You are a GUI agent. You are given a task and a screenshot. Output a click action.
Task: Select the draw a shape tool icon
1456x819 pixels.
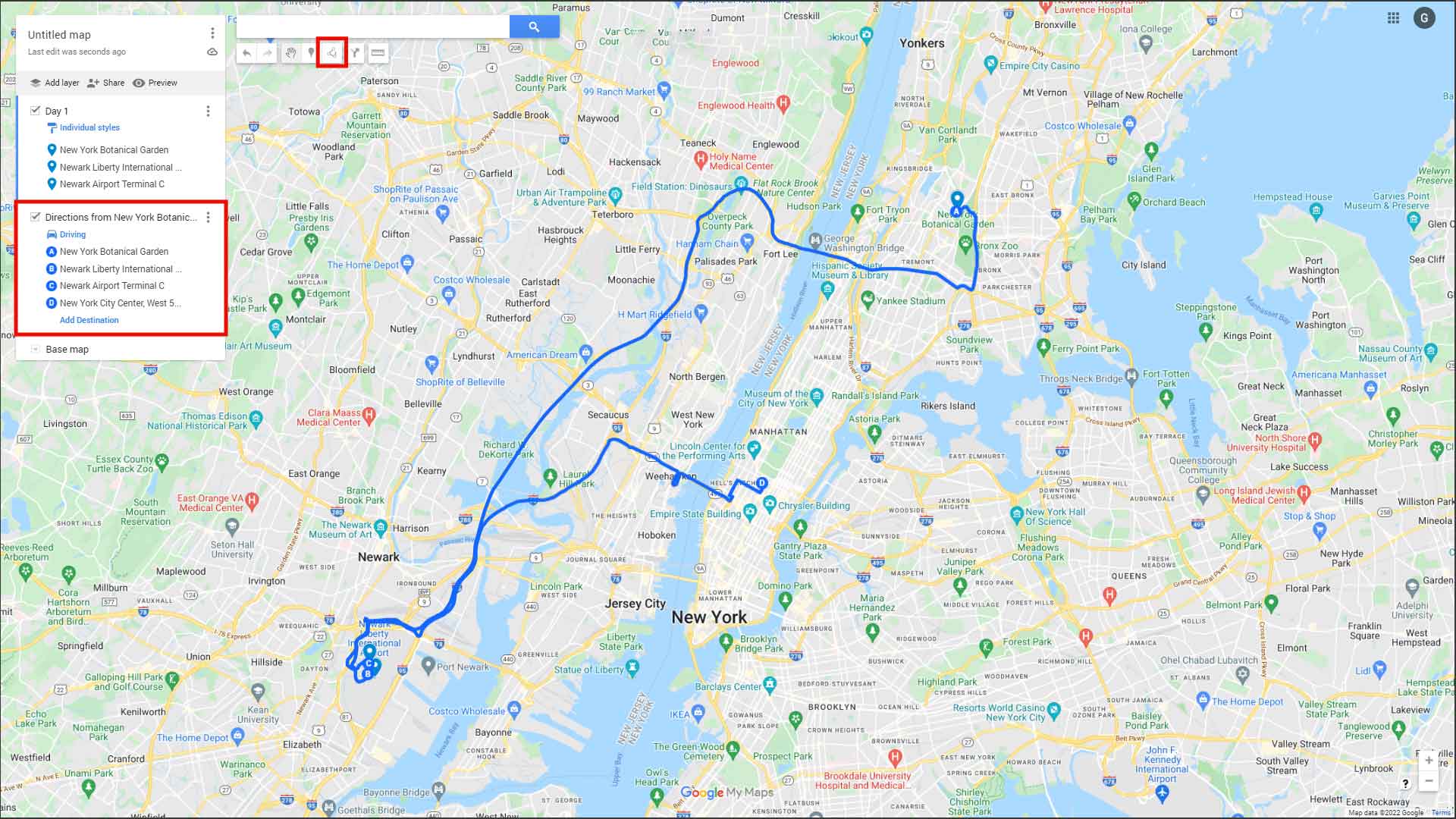(332, 53)
